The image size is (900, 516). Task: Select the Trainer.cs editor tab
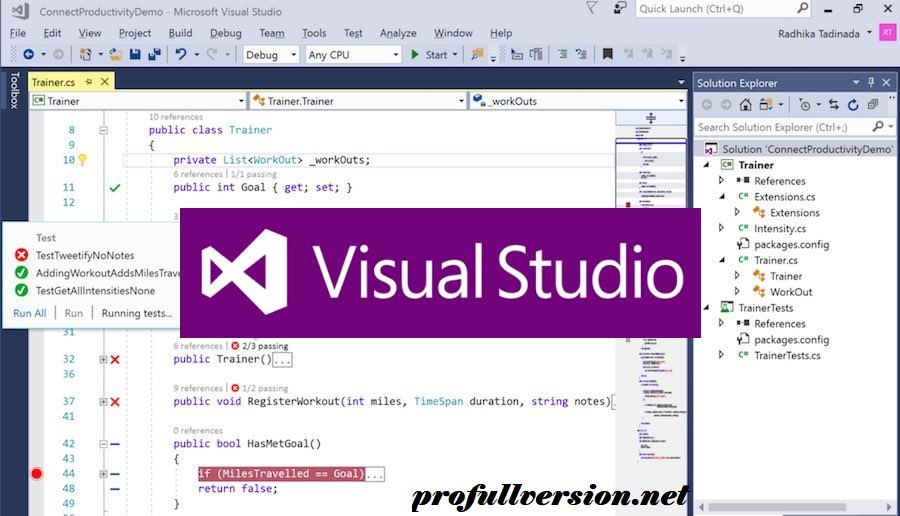(x=53, y=82)
